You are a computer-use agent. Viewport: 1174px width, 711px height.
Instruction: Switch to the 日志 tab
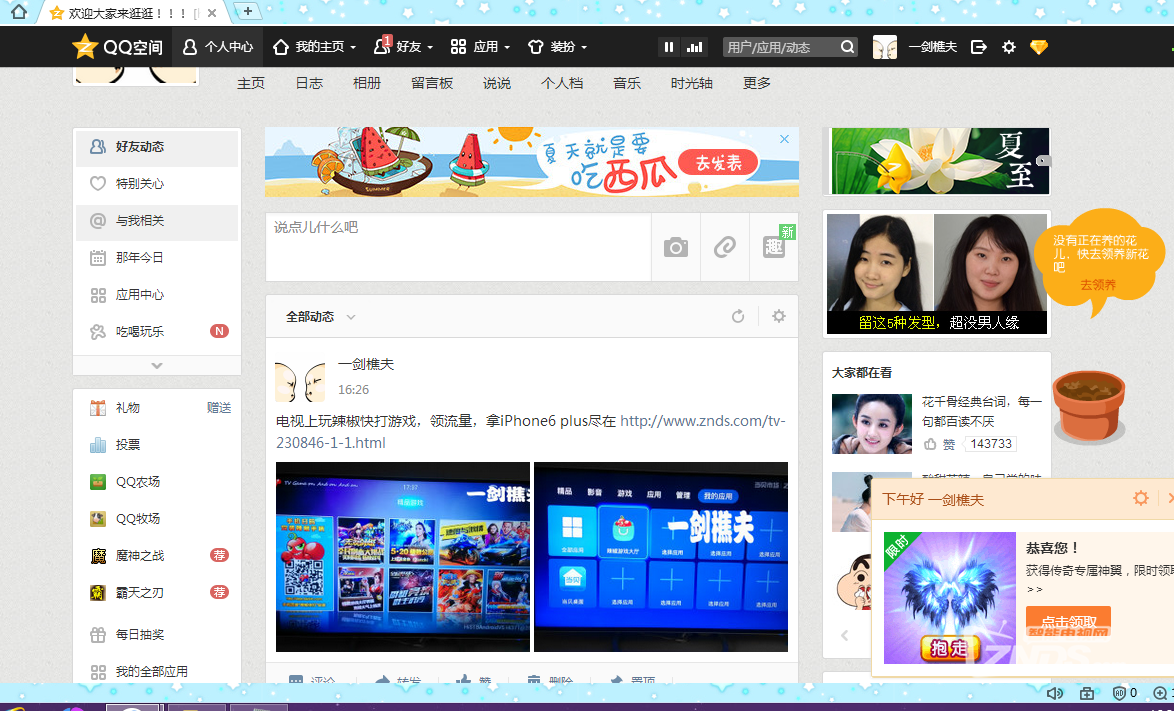(x=309, y=83)
